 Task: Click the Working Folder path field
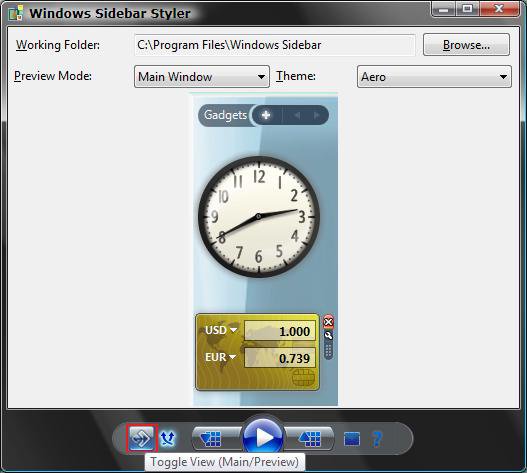coord(275,45)
